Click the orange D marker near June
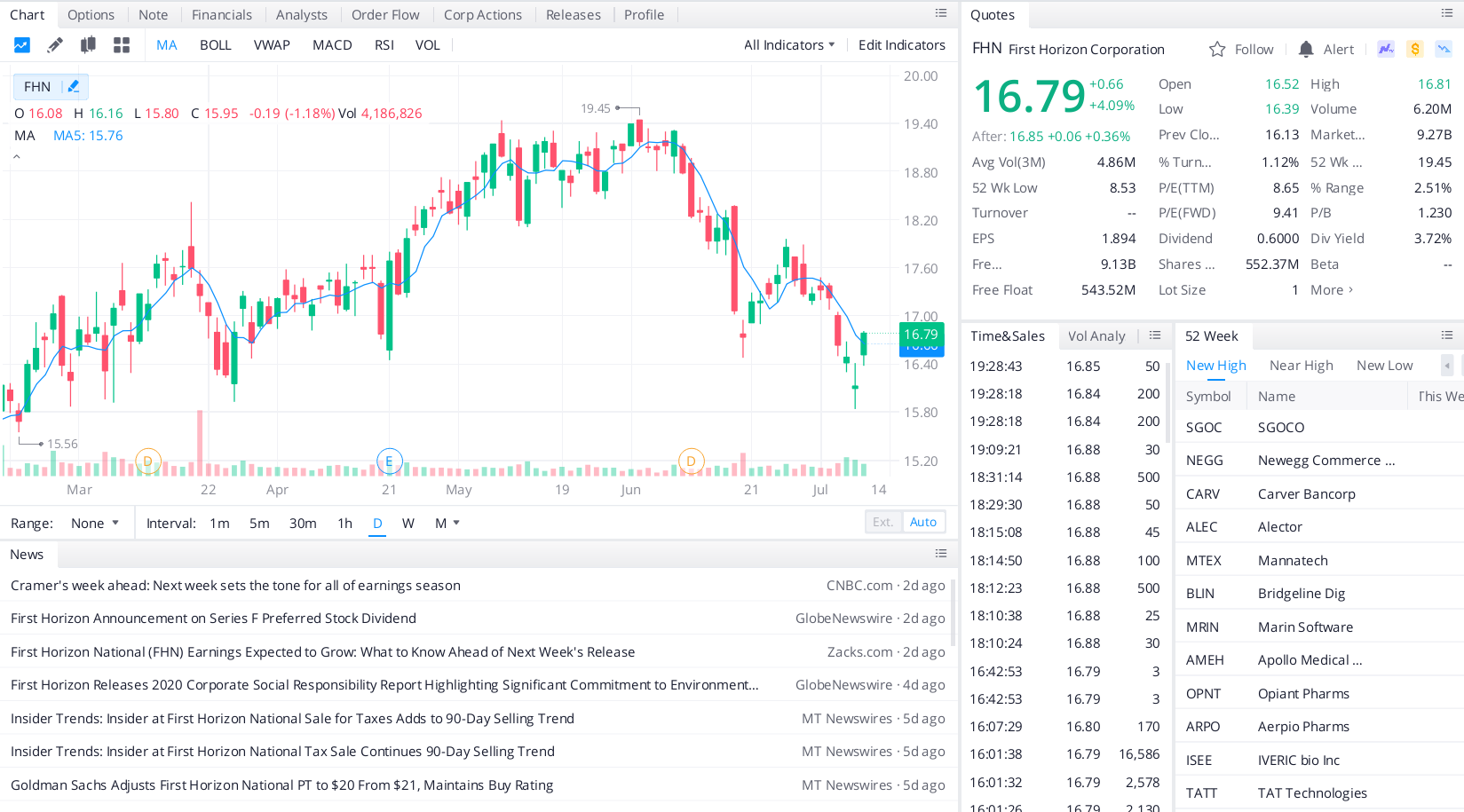Screen dimensions: 1464x812 (x=691, y=461)
